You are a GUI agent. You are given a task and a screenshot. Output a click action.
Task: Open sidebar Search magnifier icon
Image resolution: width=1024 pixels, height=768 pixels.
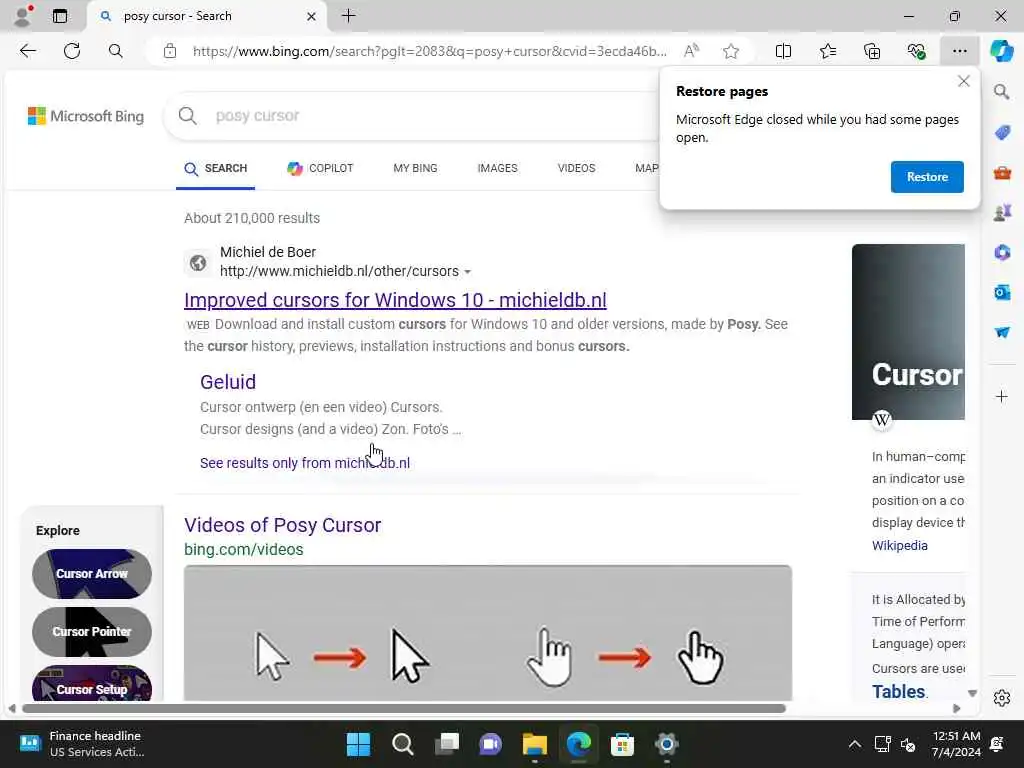tap(1002, 91)
